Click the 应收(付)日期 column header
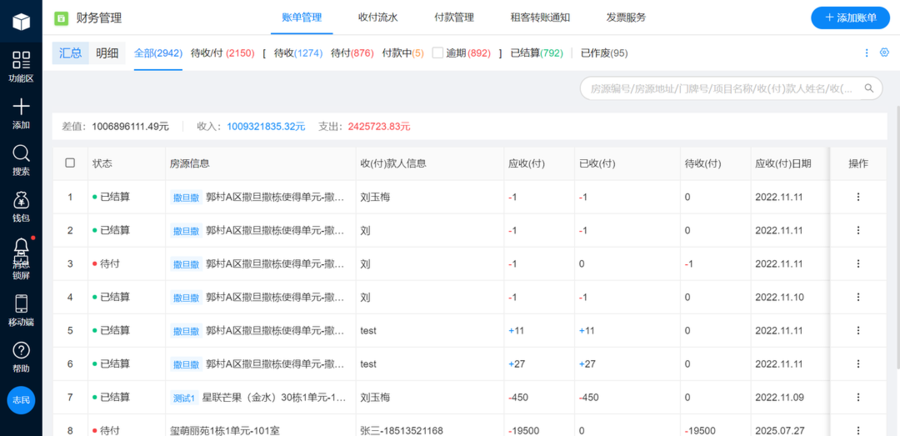 pos(783,164)
